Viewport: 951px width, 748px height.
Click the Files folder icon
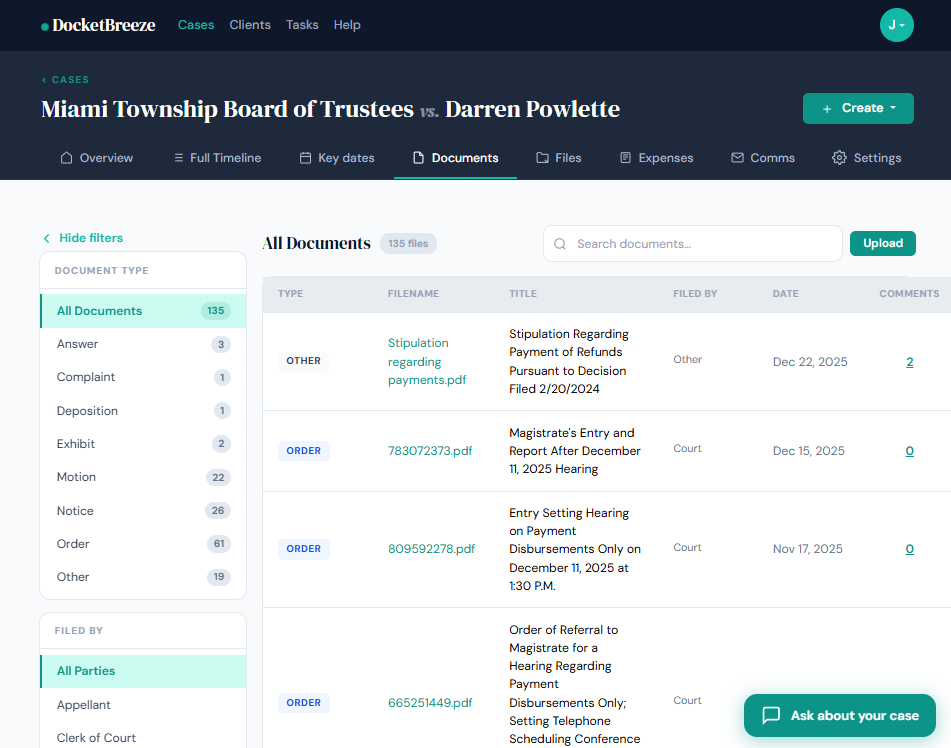(x=542, y=158)
